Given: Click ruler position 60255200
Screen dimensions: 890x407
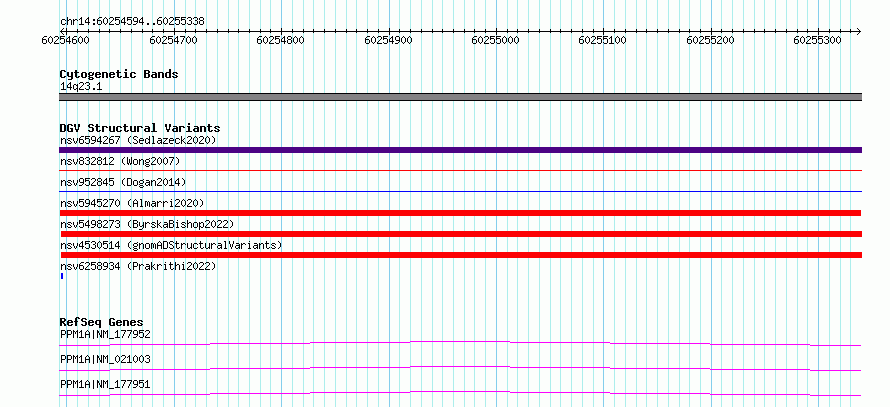Looking at the screenshot, I should 711,40.
